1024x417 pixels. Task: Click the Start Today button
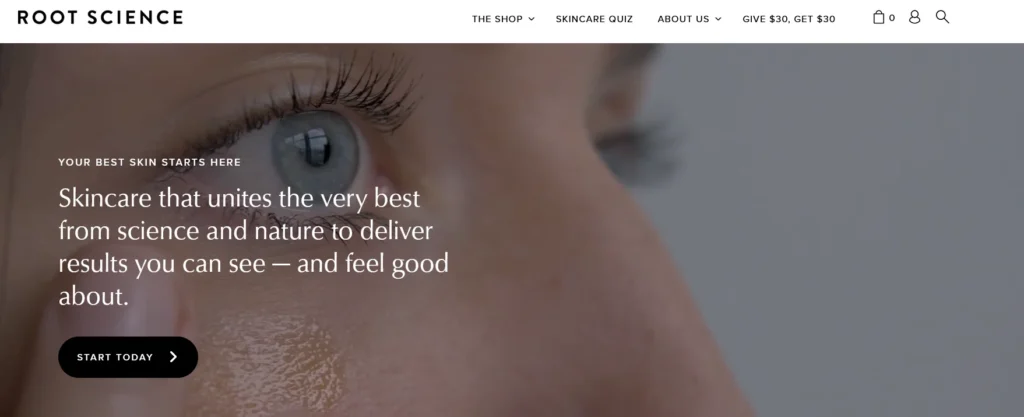[x=128, y=357]
